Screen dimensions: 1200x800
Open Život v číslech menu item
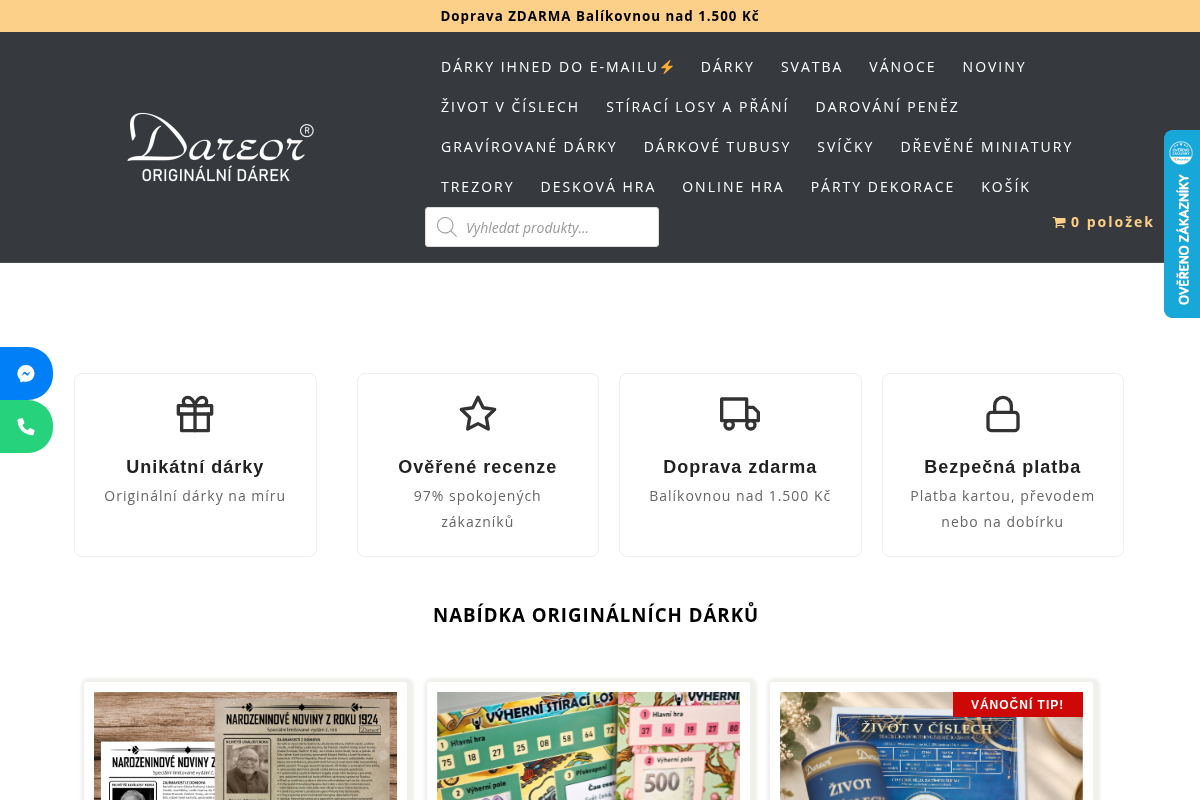(510, 107)
